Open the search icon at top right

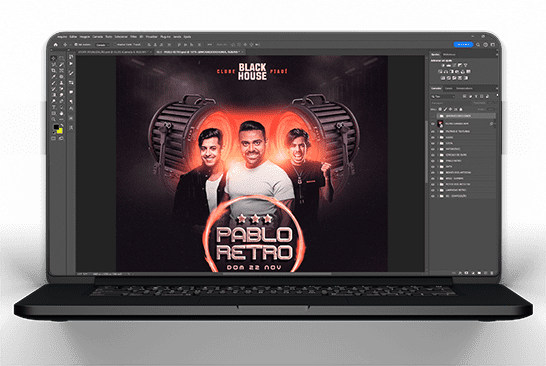click(478, 45)
